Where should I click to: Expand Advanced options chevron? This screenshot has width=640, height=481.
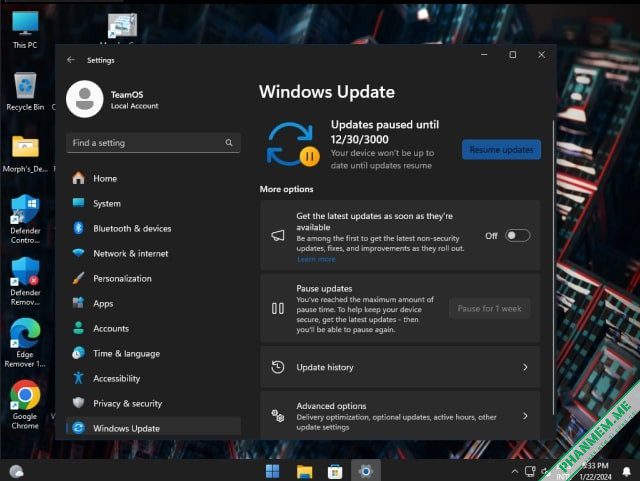pyautogui.click(x=525, y=416)
